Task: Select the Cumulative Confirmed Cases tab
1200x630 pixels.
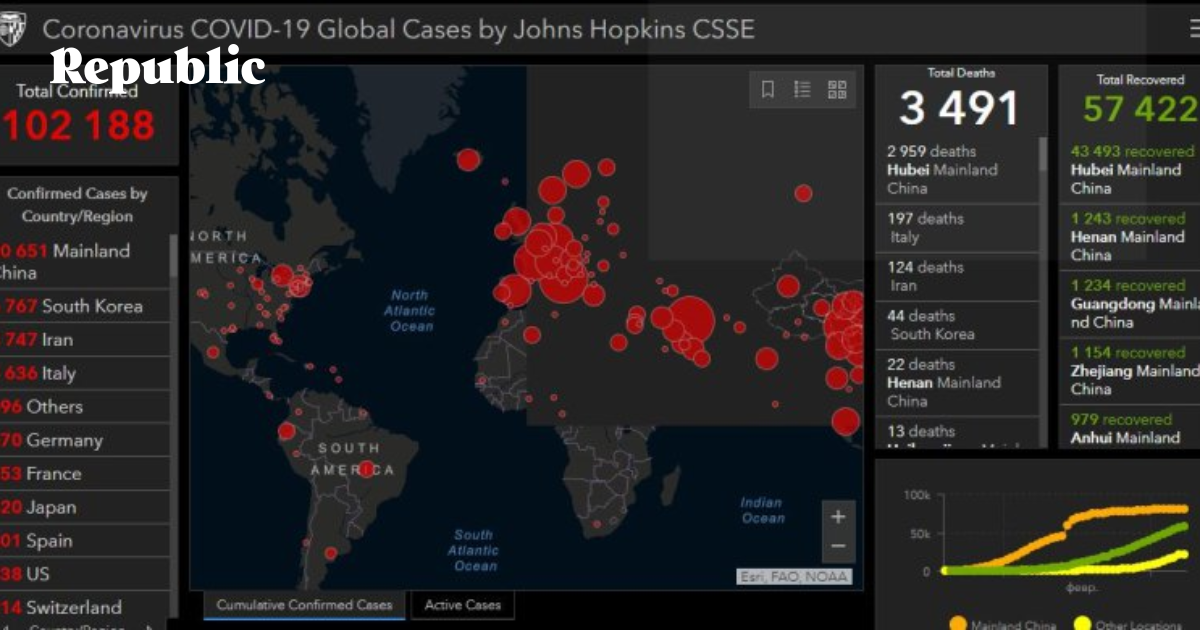Action: (x=305, y=605)
